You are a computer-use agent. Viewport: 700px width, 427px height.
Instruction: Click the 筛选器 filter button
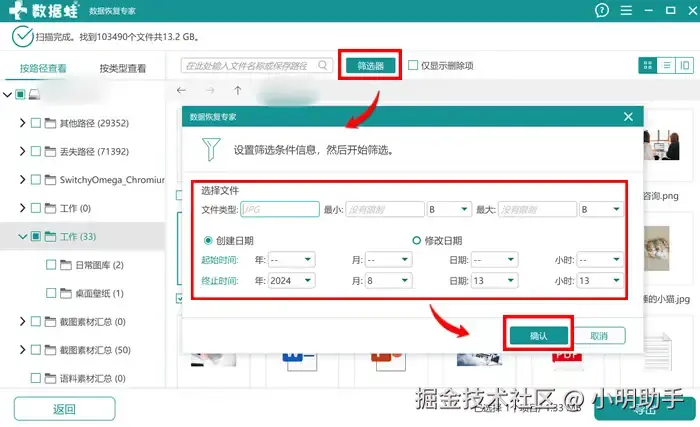click(371, 66)
